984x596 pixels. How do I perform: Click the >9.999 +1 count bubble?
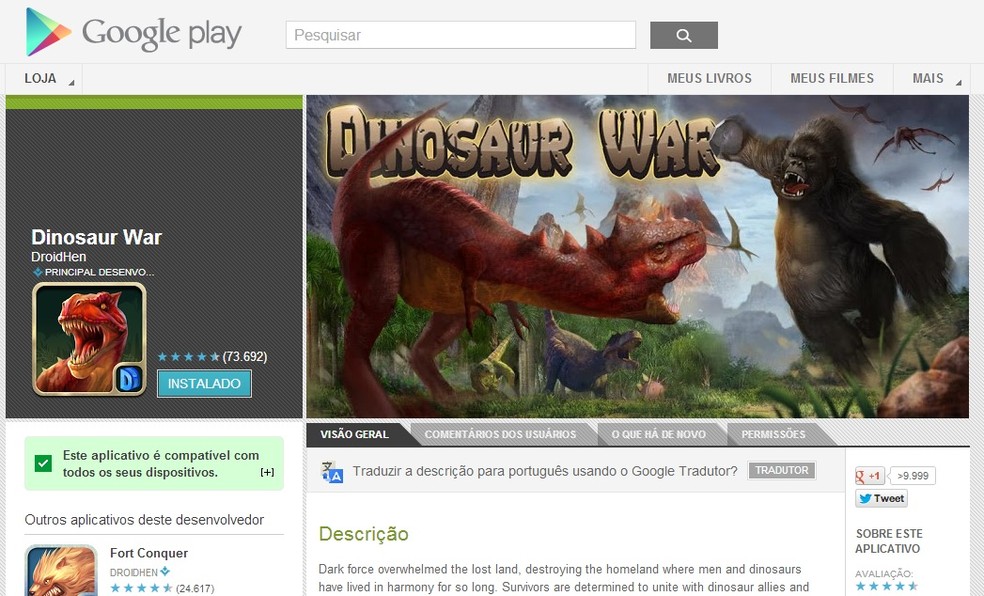click(x=912, y=476)
